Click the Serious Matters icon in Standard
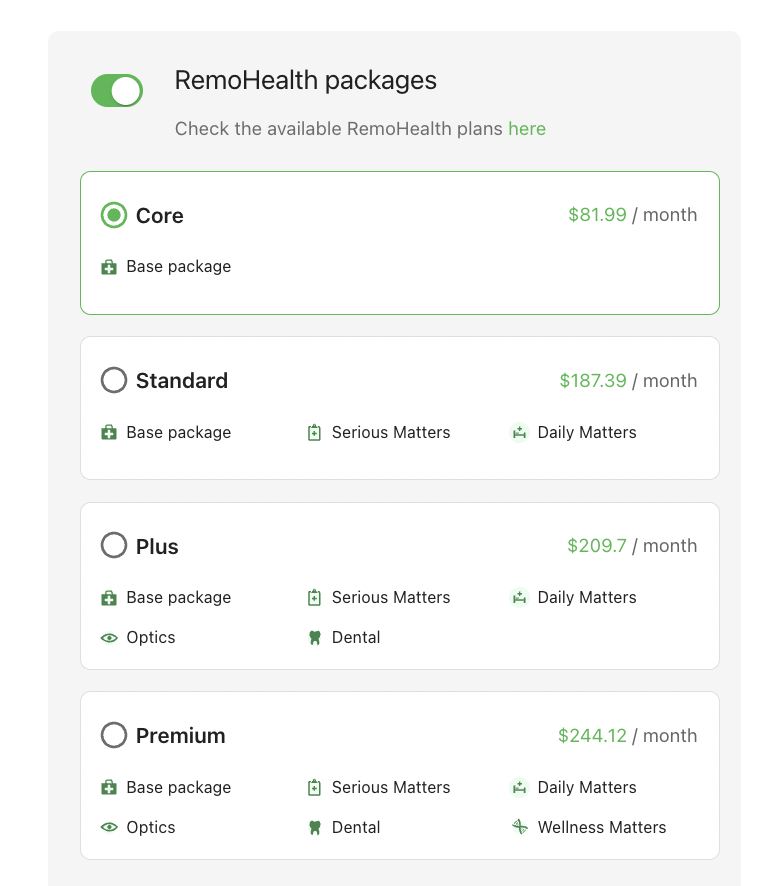The height and width of the screenshot is (886, 774). [x=314, y=433]
